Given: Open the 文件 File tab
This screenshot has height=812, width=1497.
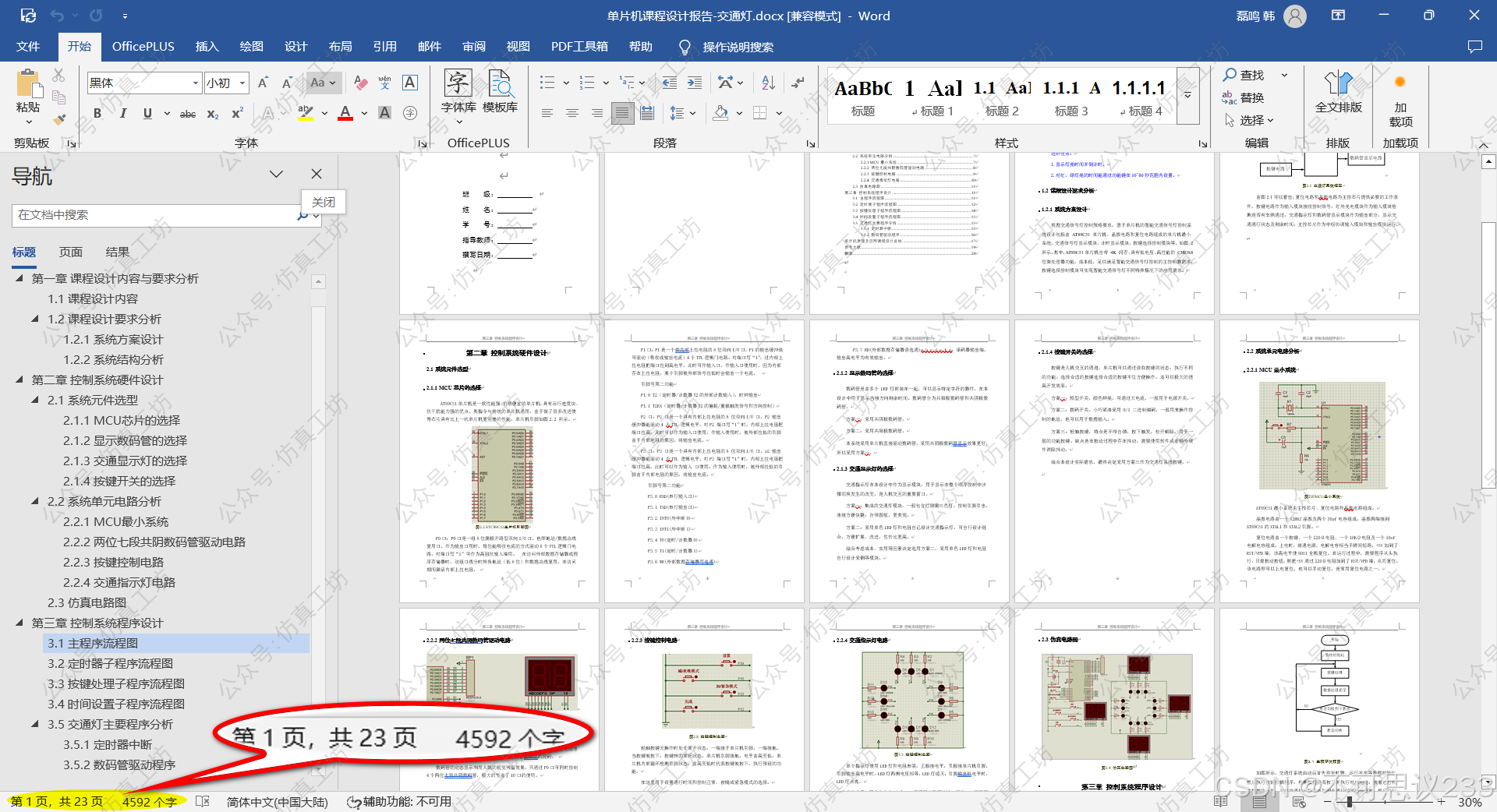Looking at the screenshot, I should pos(28,47).
